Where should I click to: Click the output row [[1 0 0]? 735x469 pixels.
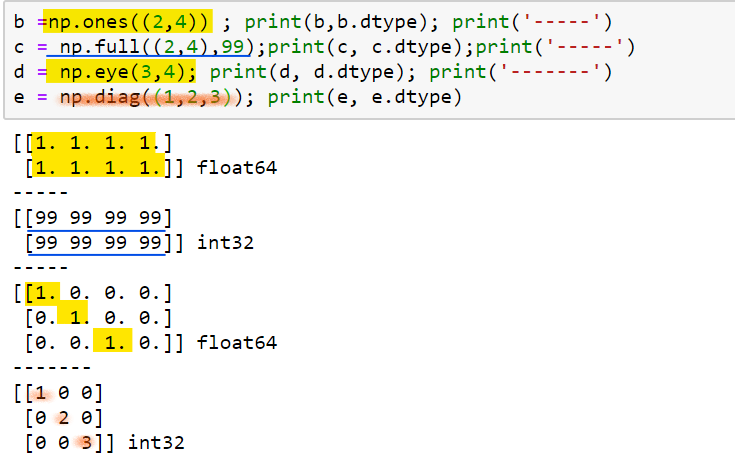58,393
